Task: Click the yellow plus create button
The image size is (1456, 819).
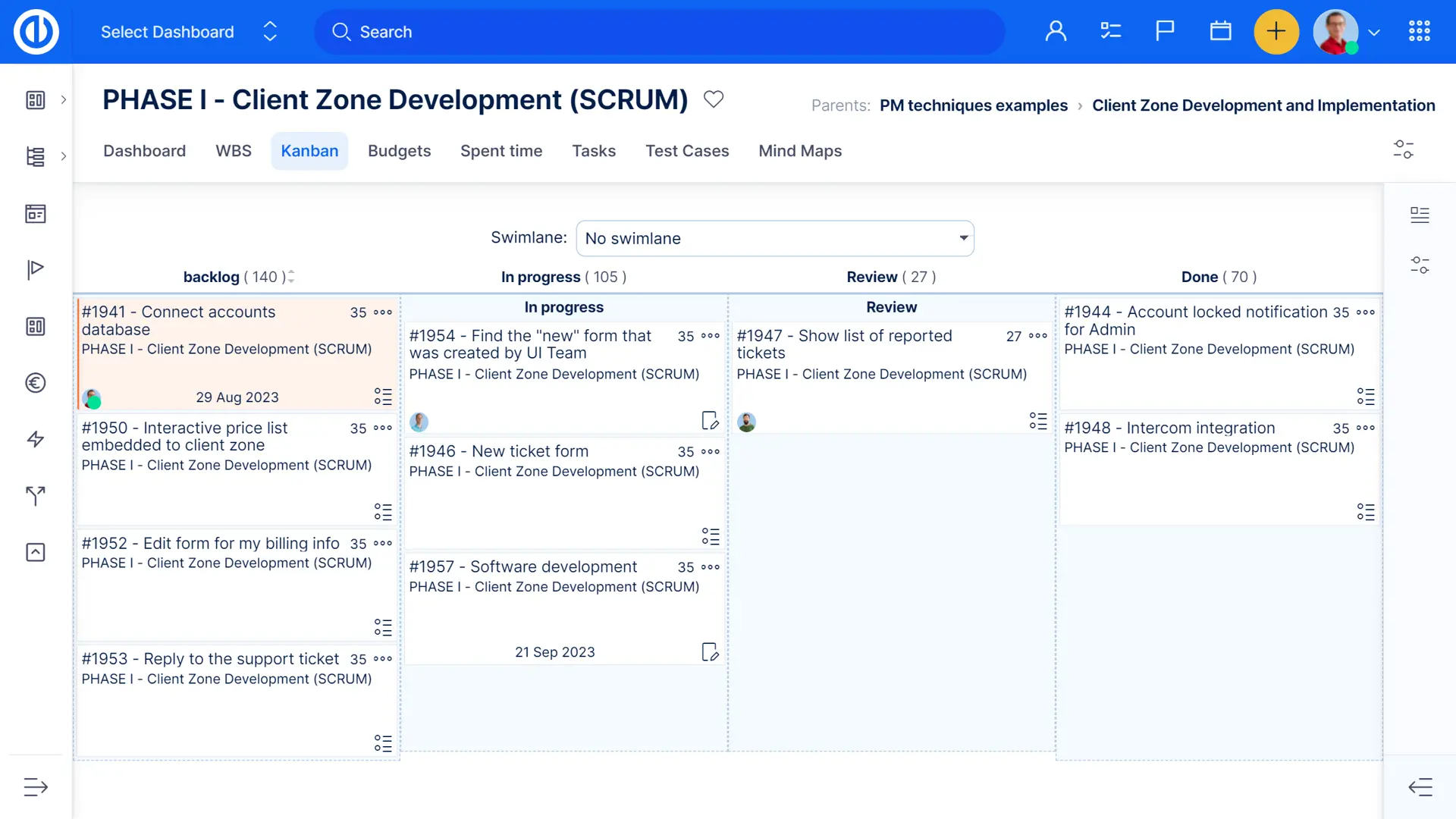Action: (1276, 32)
